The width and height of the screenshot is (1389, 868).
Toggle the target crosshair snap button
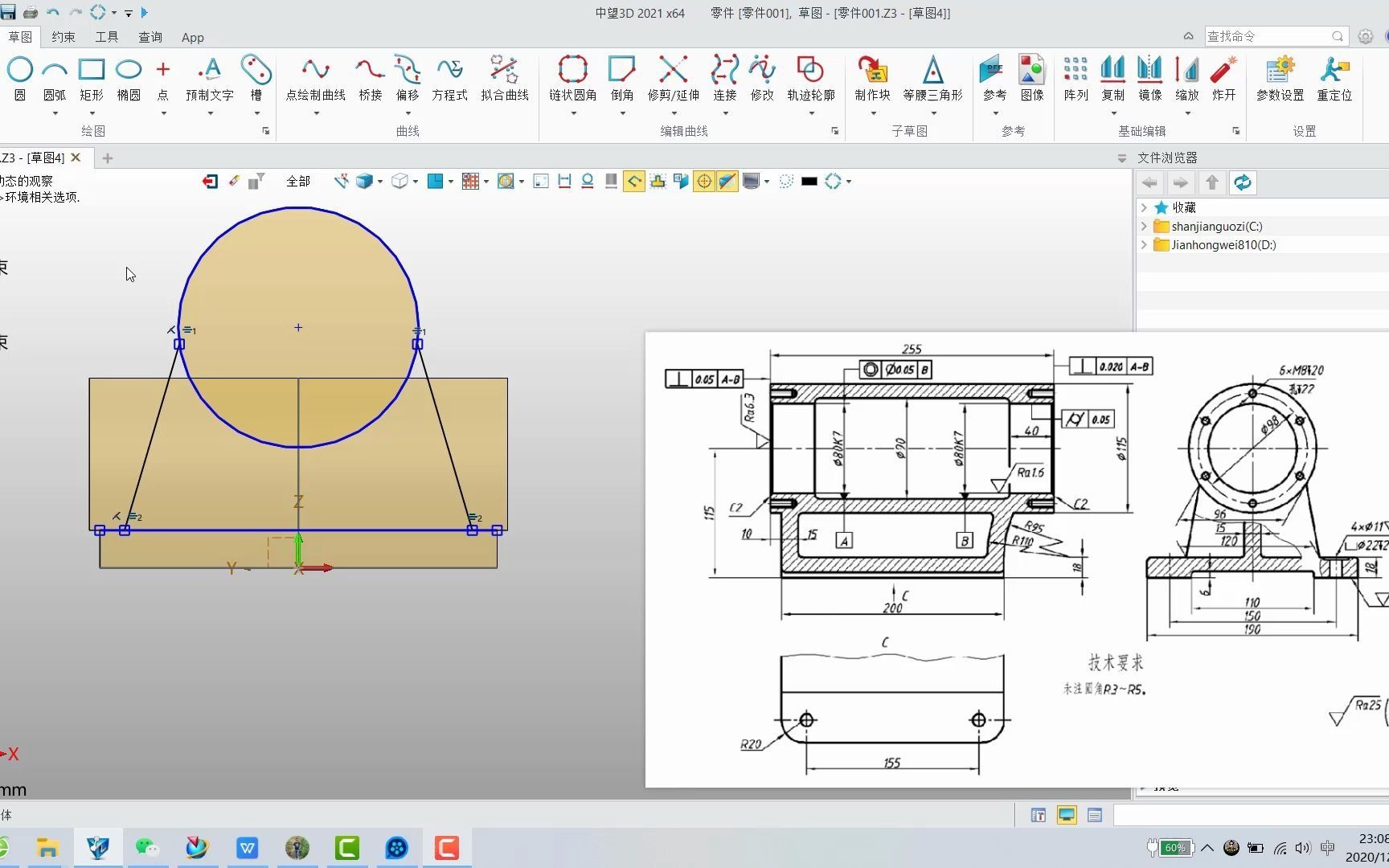pos(704,182)
